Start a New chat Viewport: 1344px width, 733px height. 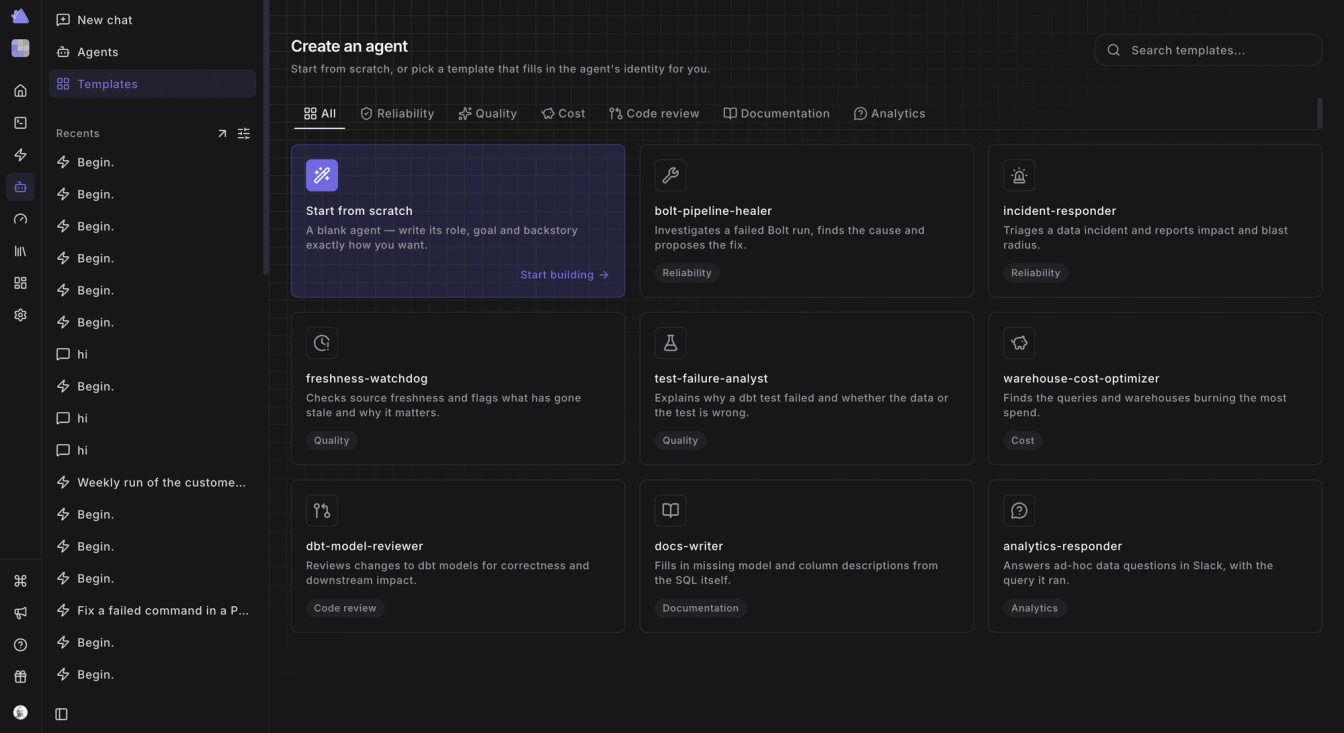152,20
